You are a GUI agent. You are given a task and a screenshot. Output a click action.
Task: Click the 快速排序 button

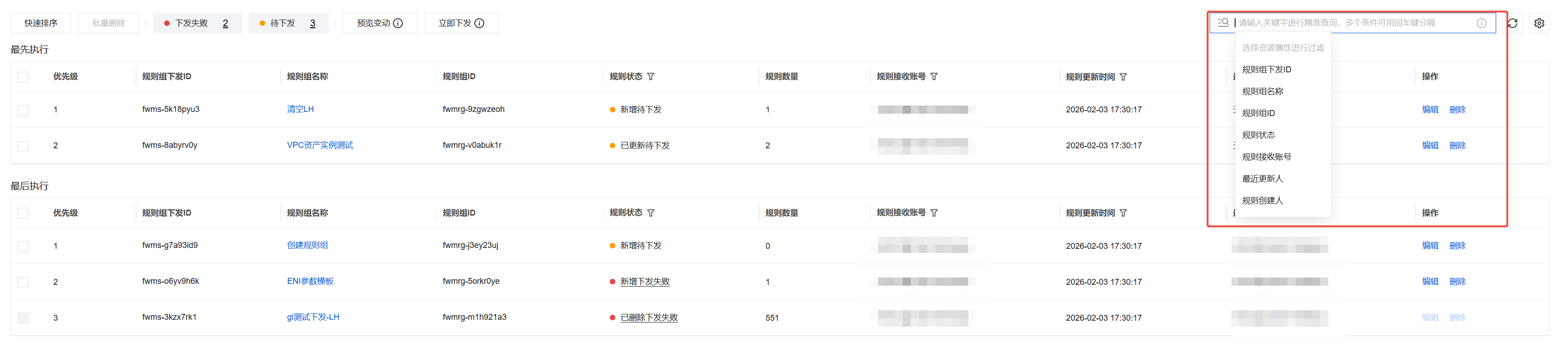(41, 23)
